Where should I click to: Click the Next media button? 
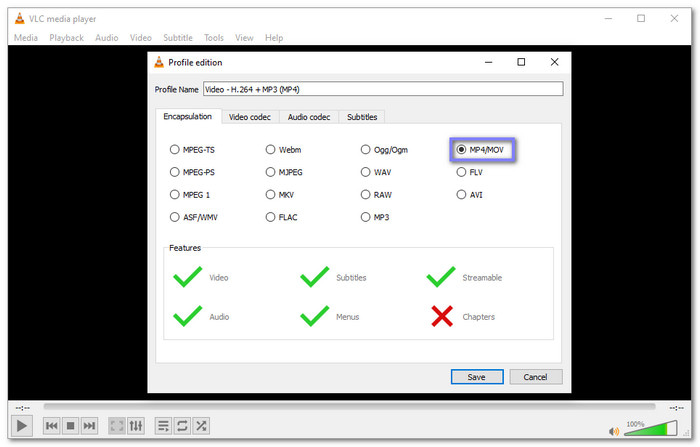pos(89,426)
